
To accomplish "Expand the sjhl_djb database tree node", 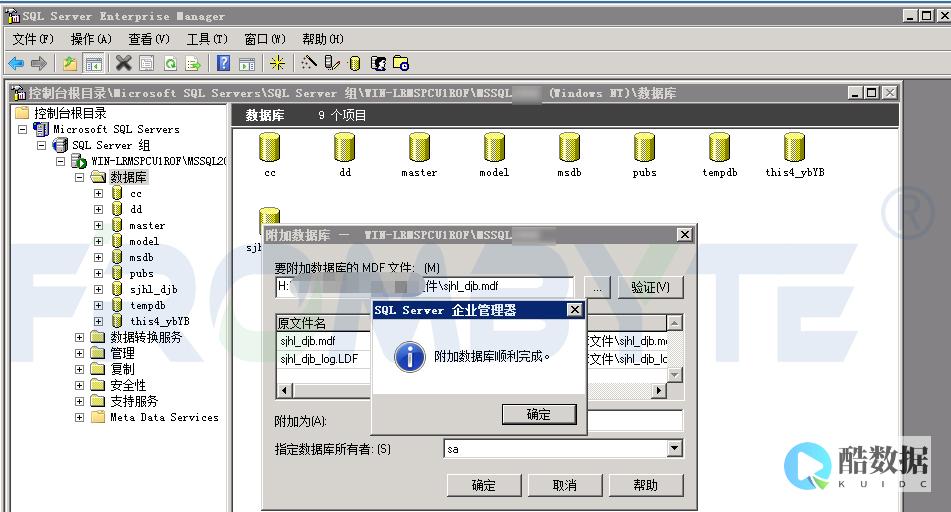I will (x=98, y=289).
